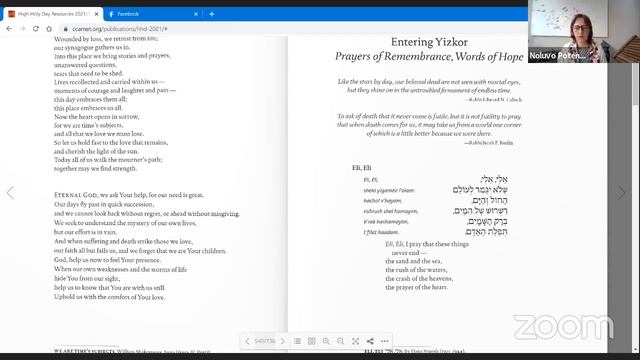This screenshot has width=640, height=360.
Task: Close the Facebook tab
Action: pos(196,14)
